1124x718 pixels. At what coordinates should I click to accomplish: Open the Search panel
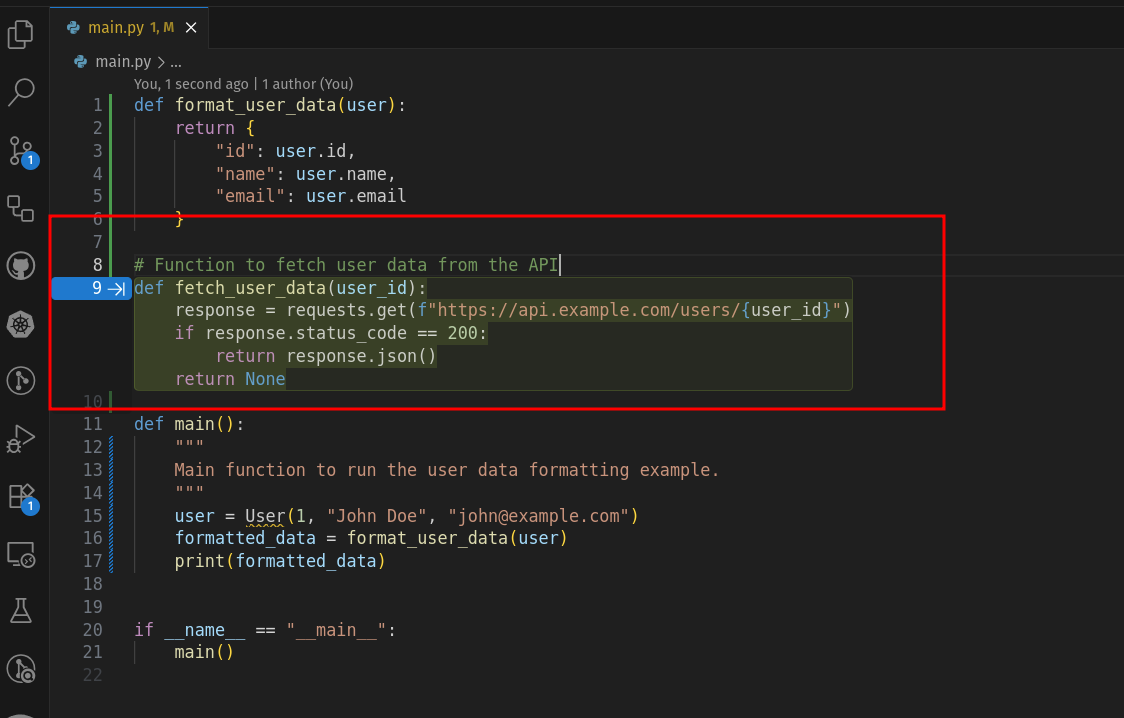pos(21,93)
